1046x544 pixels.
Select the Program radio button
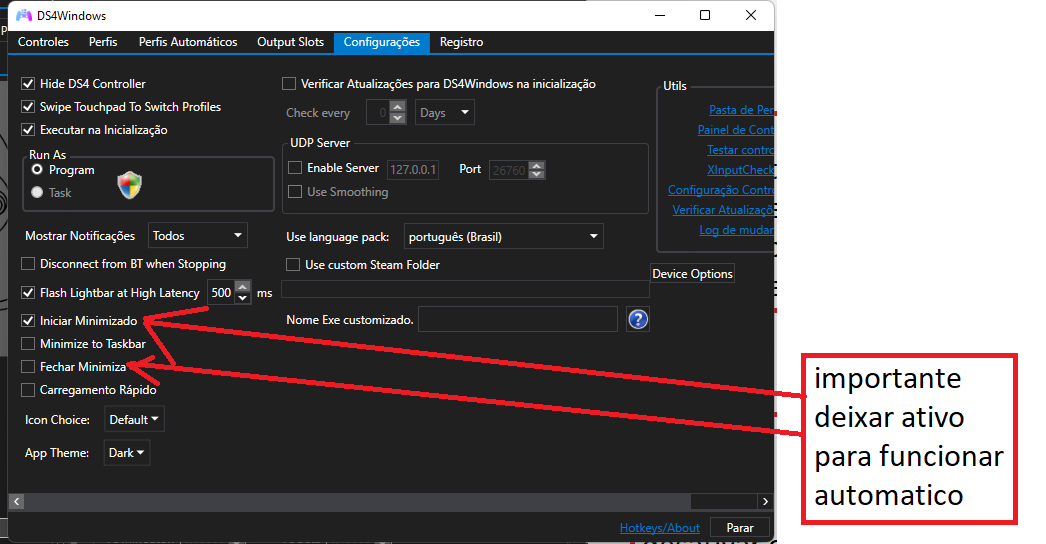[x=37, y=170]
